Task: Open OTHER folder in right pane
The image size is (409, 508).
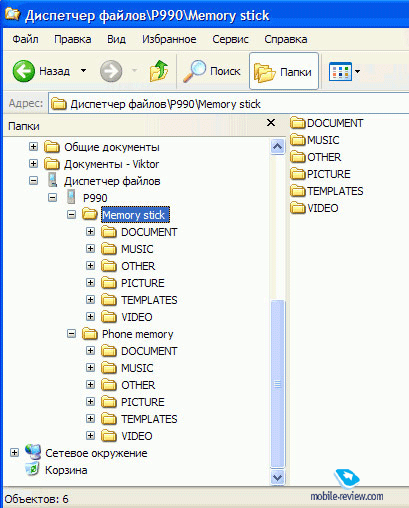Action: (x=315, y=157)
